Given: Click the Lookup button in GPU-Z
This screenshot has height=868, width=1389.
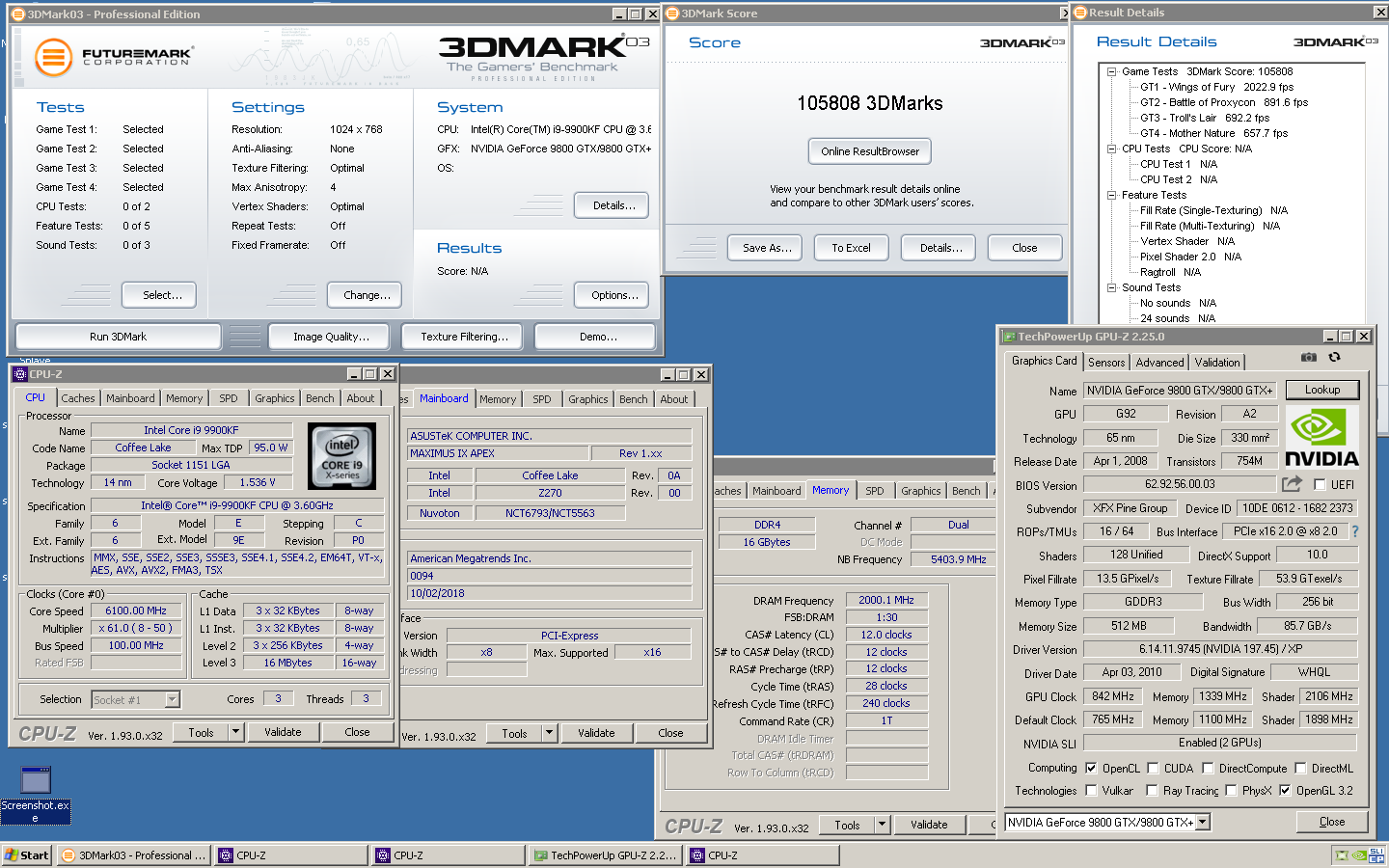Looking at the screenshot, I should (1322, 390).
